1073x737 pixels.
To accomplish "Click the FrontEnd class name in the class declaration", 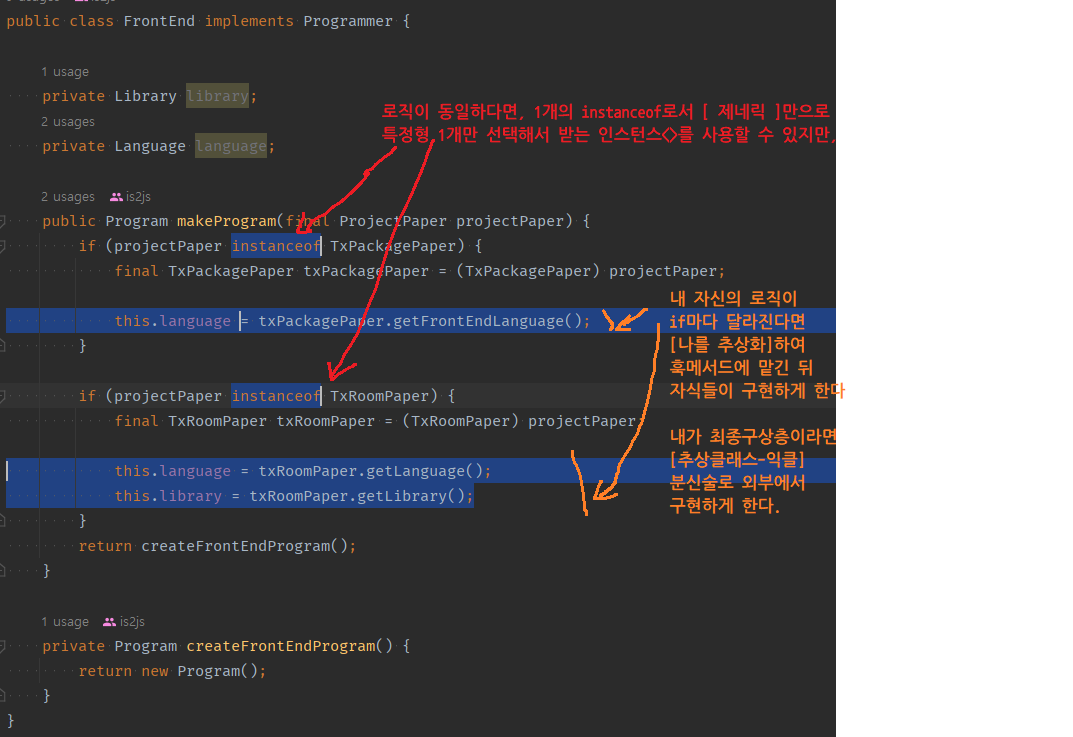I will coord(159,21).
